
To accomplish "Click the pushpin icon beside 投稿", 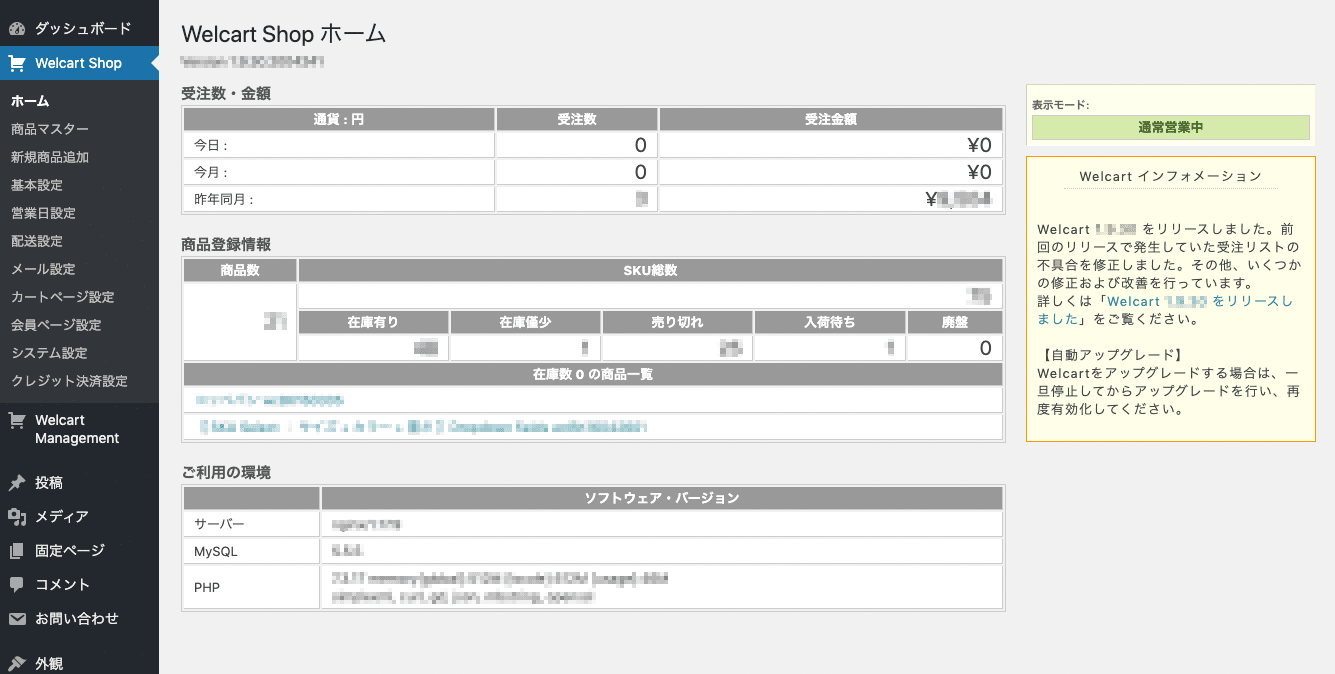I will click(17, 483).
